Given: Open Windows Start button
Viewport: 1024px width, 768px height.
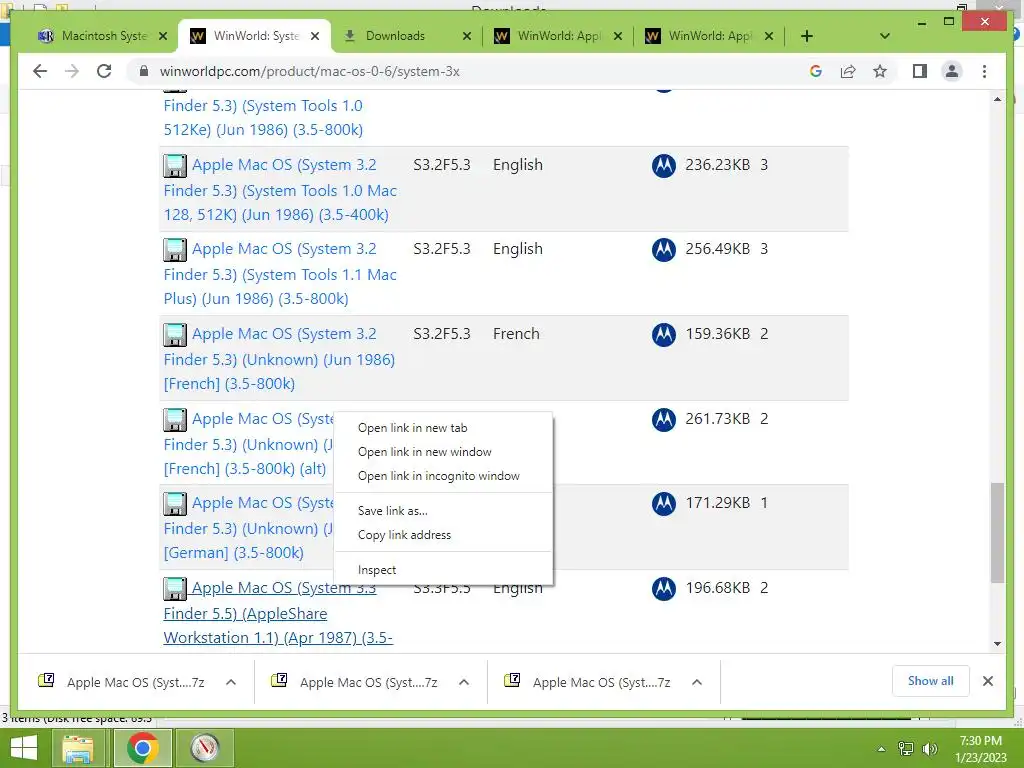Looking at the screenshot, I should pyautogui.click(x=24, y=748).
